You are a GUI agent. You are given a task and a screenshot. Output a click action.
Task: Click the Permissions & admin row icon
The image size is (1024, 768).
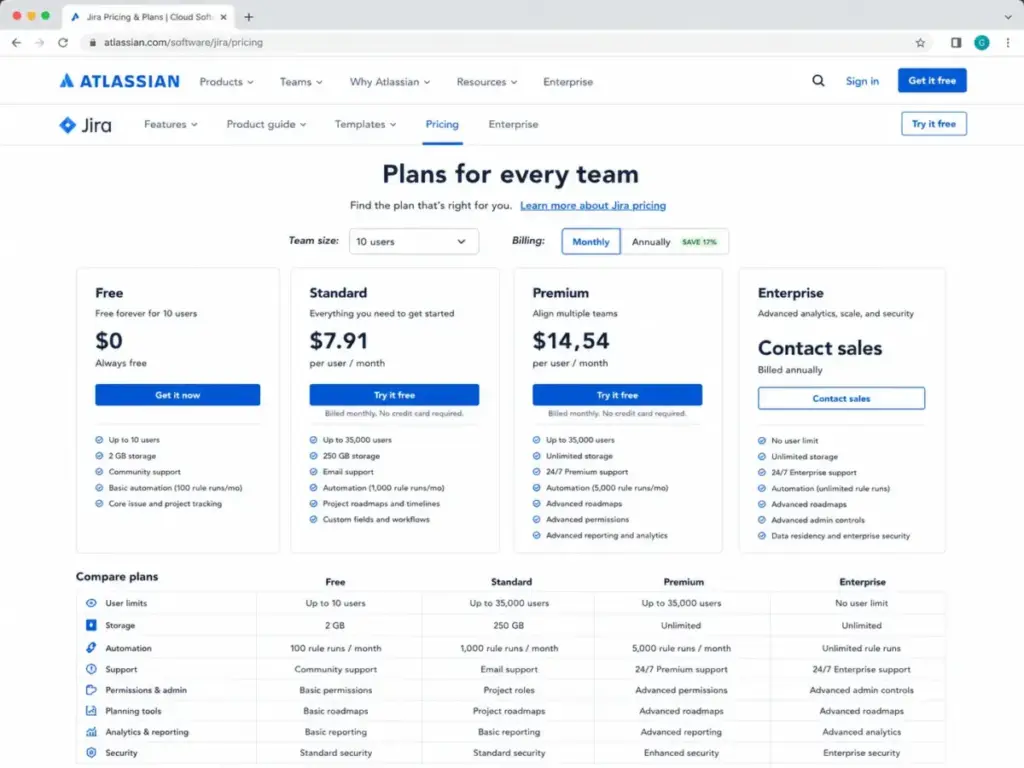91,690
